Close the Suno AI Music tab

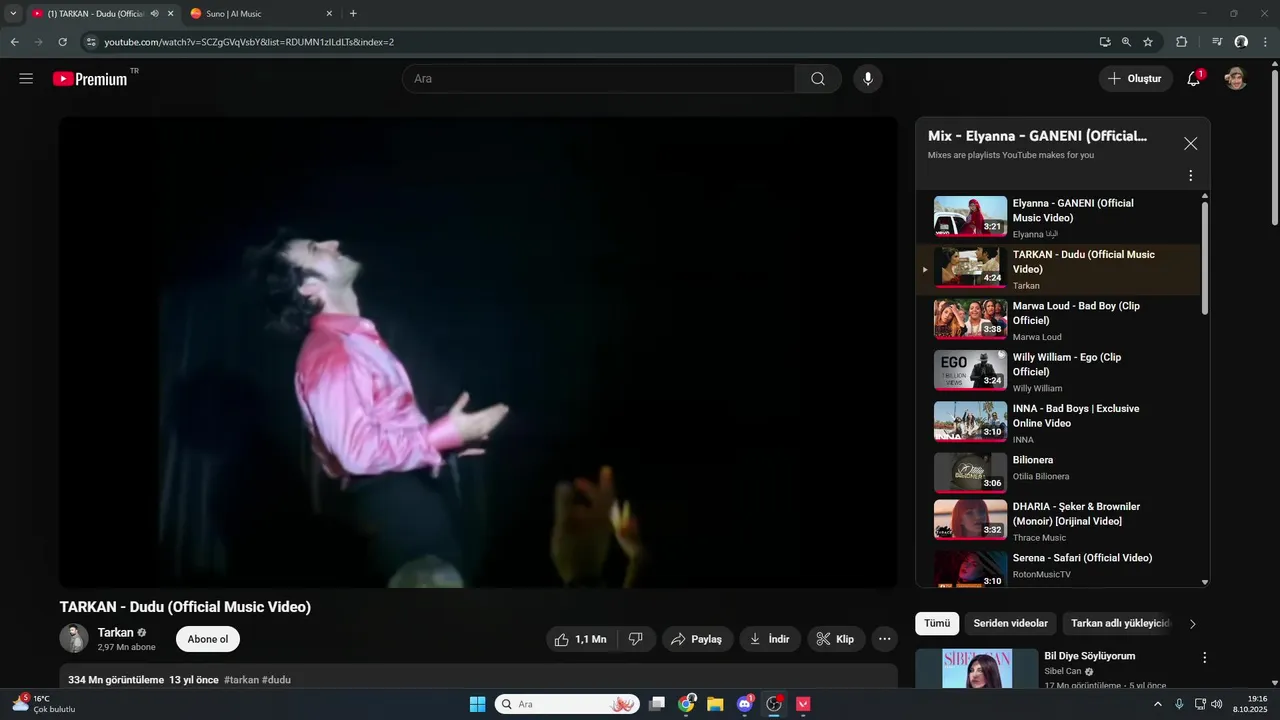(329, 14)
